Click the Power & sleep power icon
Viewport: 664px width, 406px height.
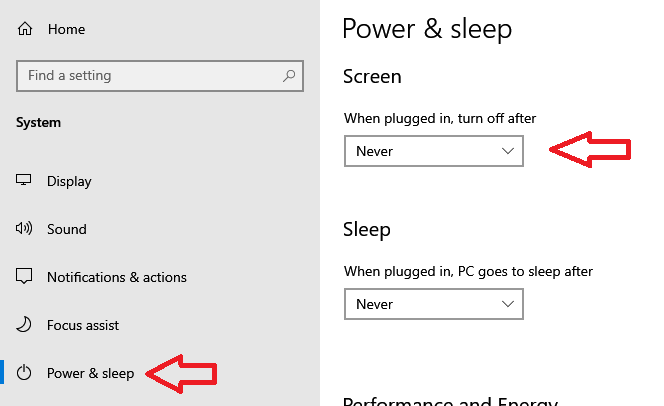point(24,373)
